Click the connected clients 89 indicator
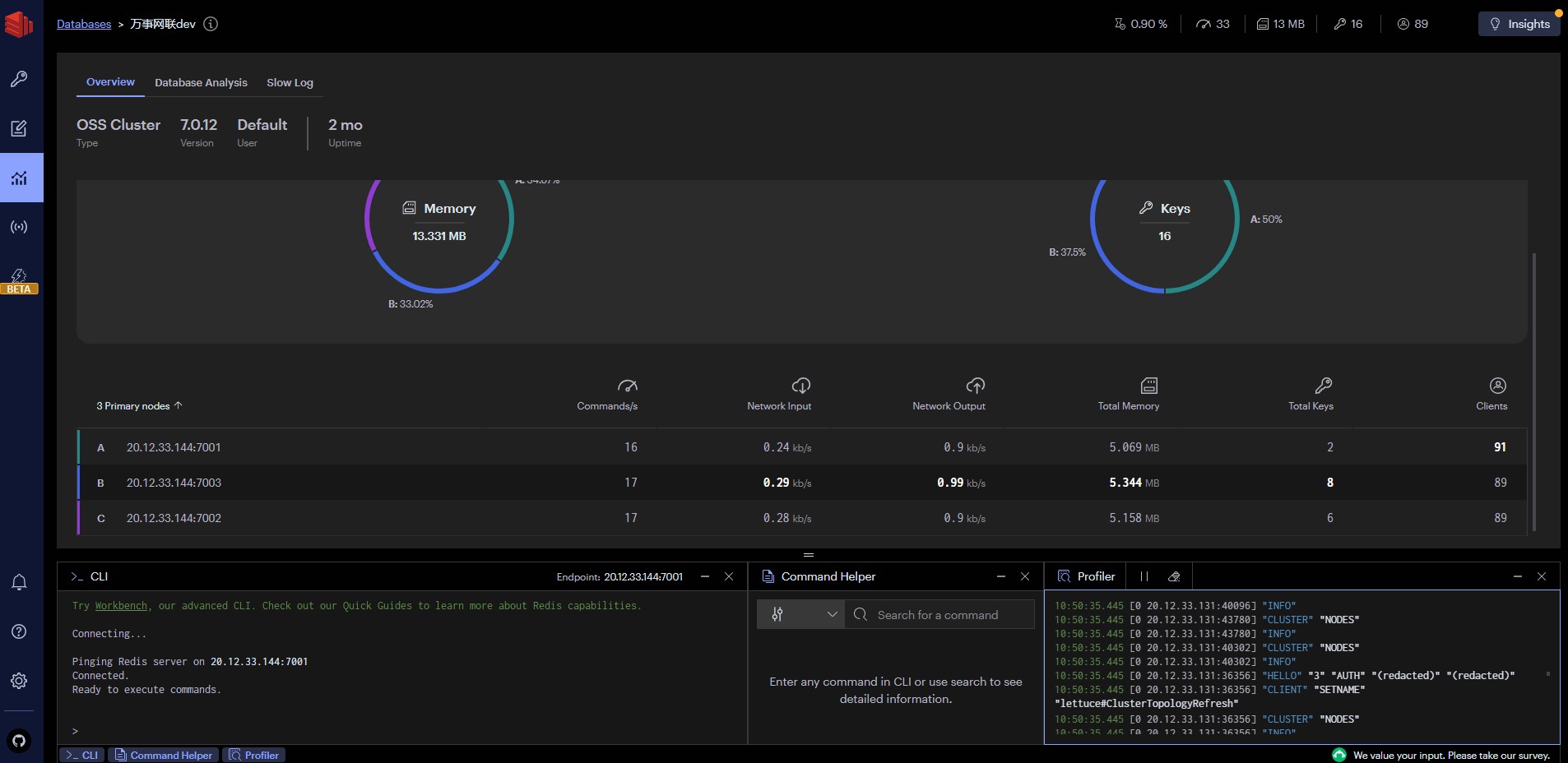The image size is (1568, 763). (x=1413, y=24)
